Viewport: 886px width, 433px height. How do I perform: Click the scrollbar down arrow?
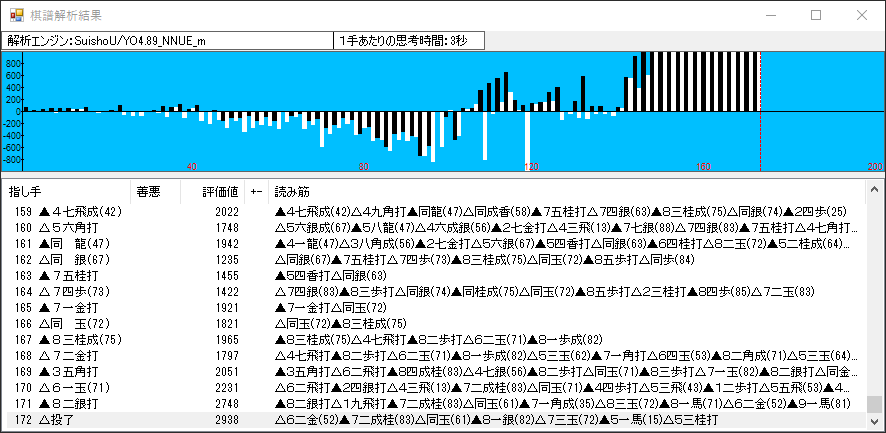874,421
